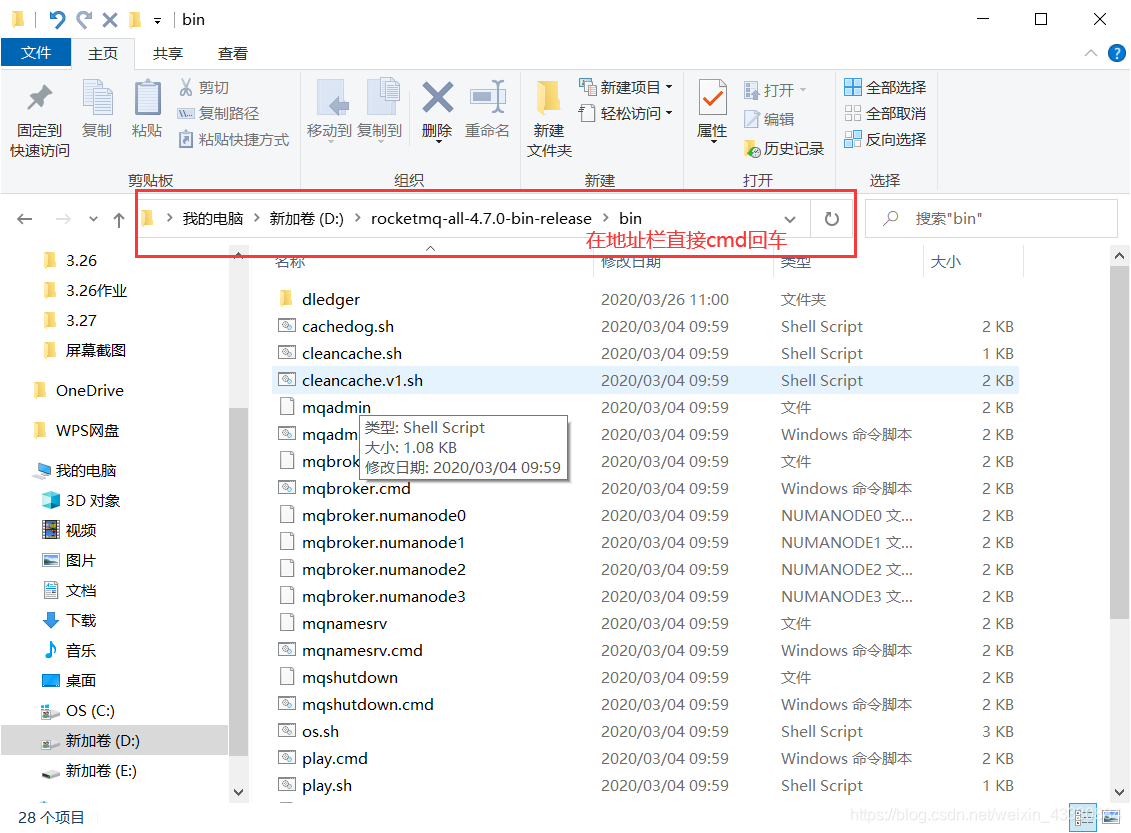Select OneDrive in navigation pane

pos(89,390)
